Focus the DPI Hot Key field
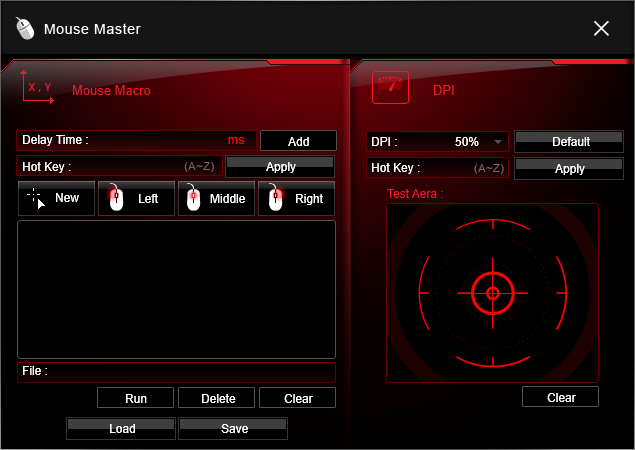The width and height of the screenshot is (635, 450). click(437, 168)
